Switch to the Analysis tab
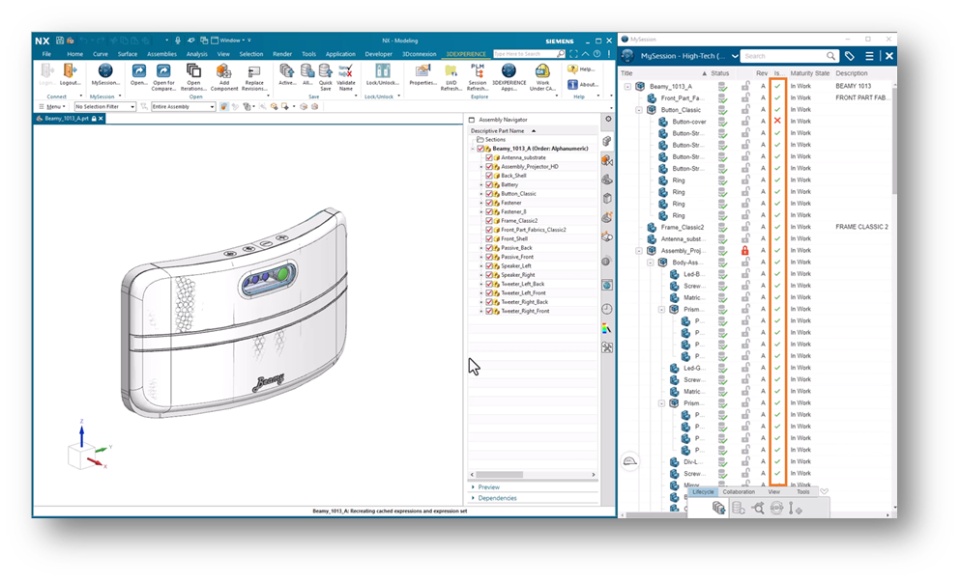The image size is (960, 581). pyautogui.click(x=197, y=54)
